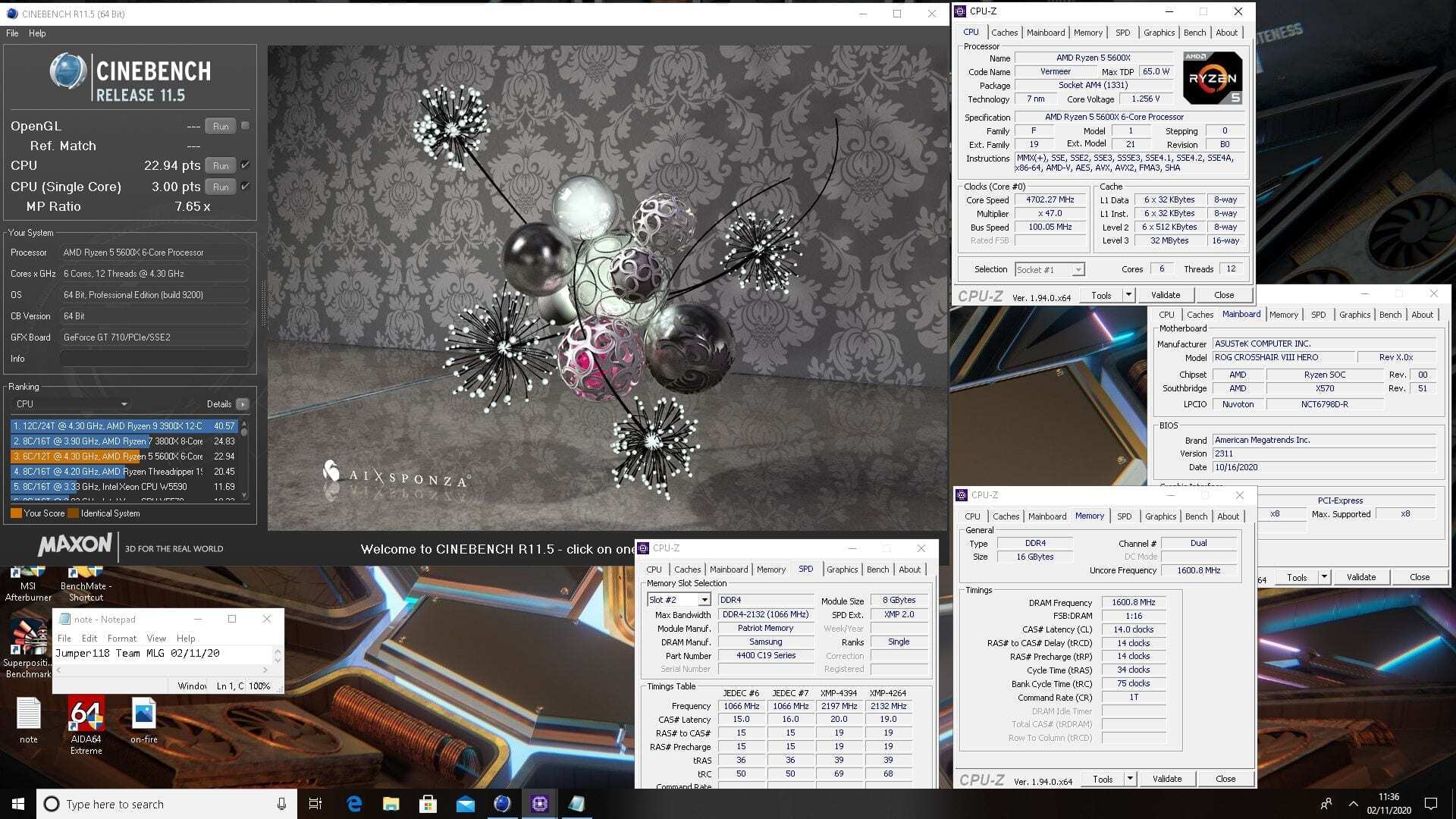
Task: Toggle the OpenGL test checkbox
Action: 245,126
